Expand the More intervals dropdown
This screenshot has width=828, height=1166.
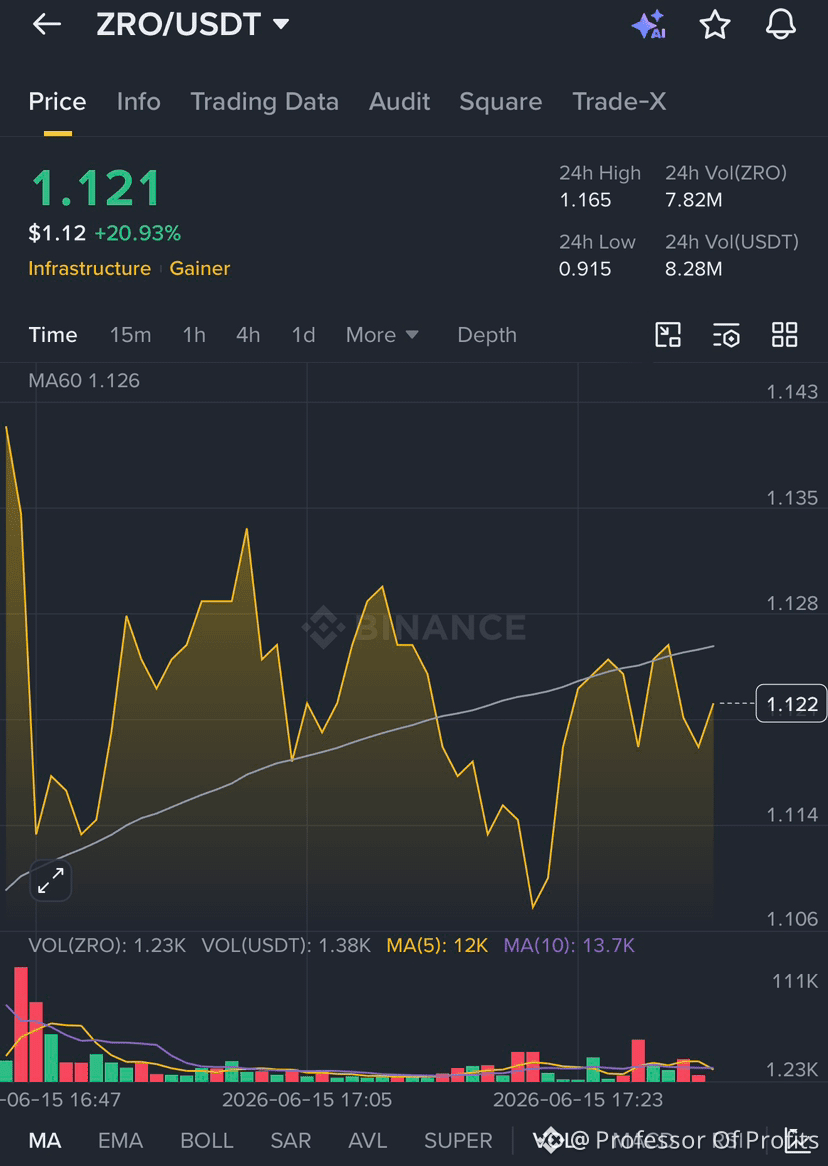pyautogui.click(x=382, y=335)
